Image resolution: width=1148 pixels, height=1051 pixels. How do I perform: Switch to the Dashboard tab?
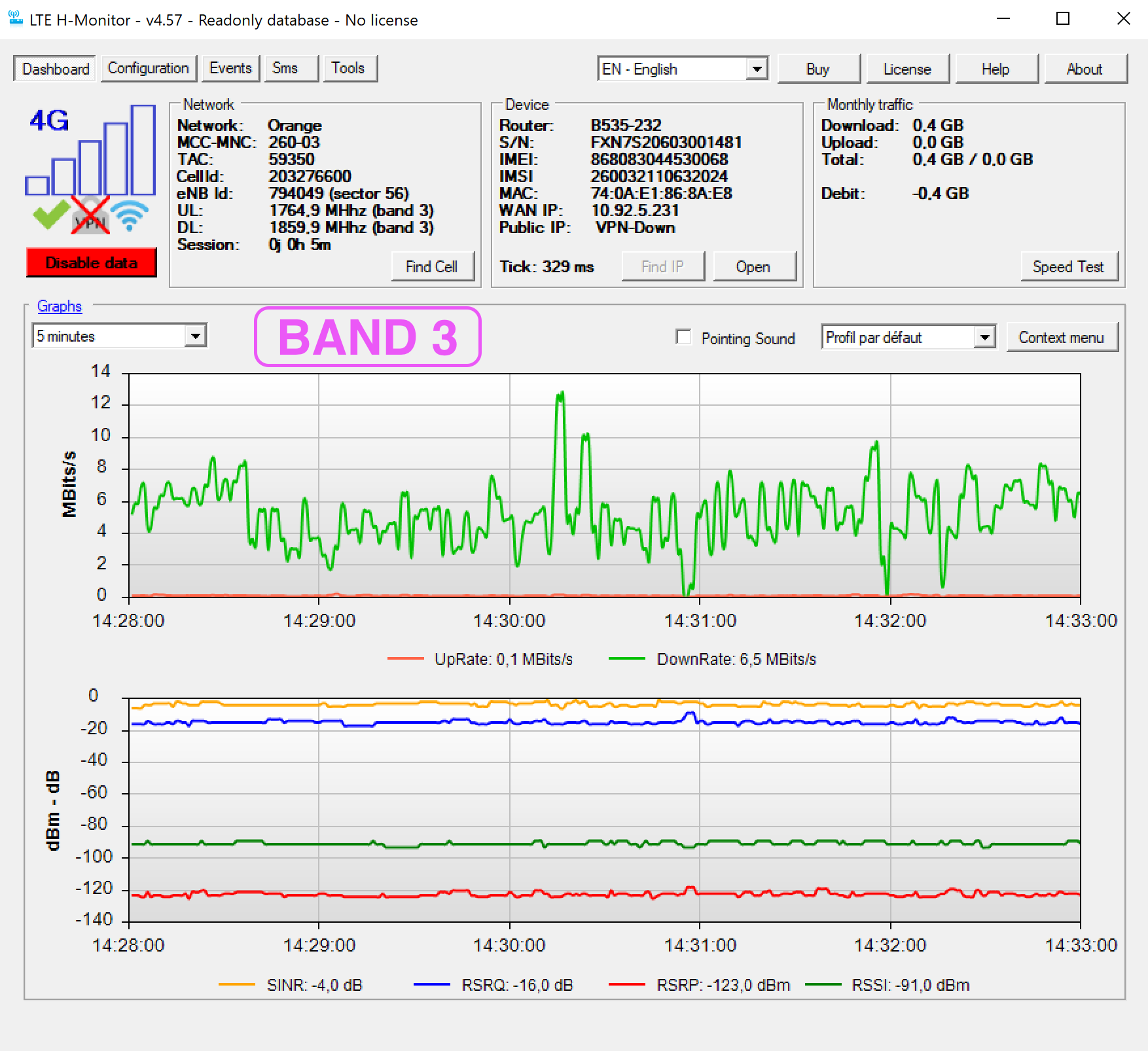(x=56, y=69)
